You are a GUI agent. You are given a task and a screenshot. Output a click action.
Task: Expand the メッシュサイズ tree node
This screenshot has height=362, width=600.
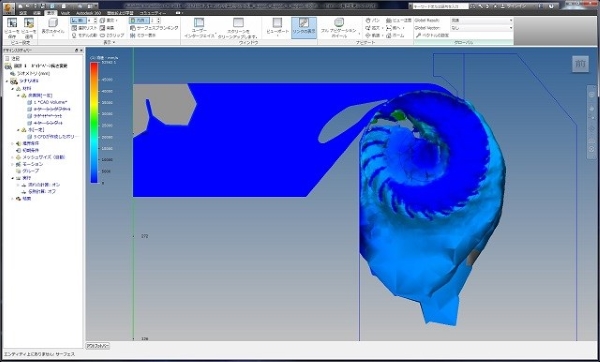click(x=13, y=157)
